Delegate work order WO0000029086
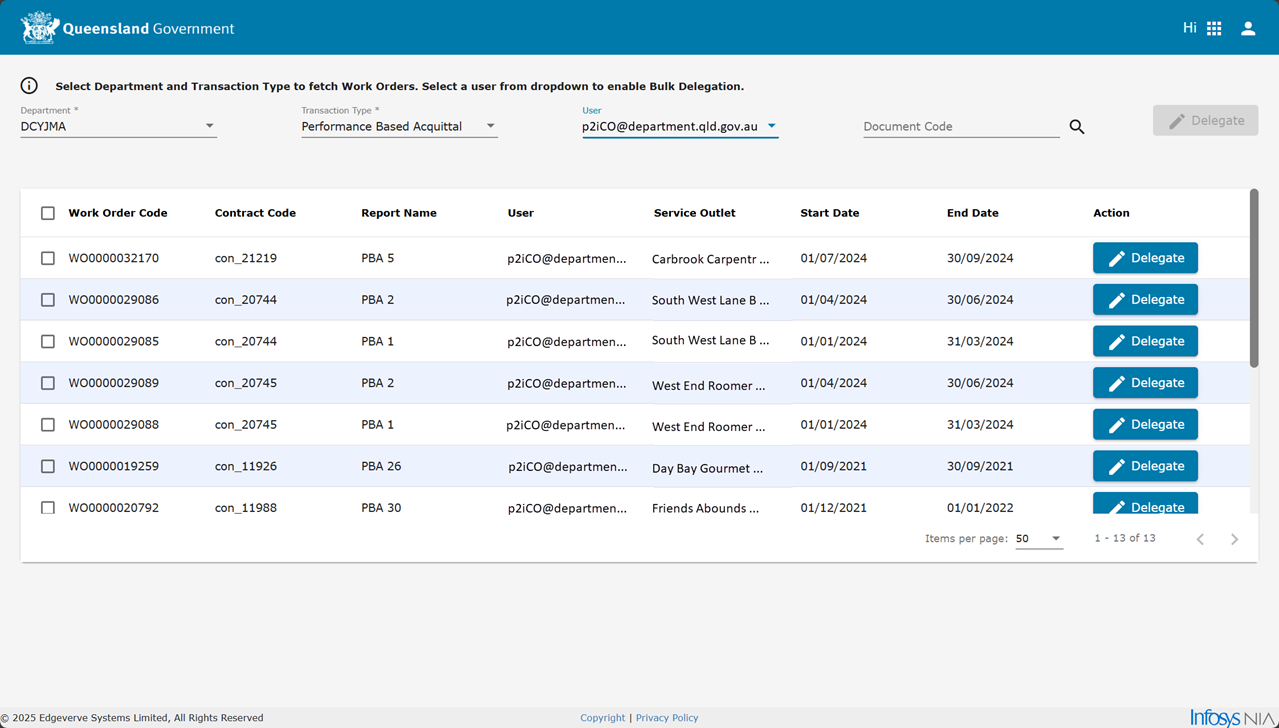 point(1145,300)
